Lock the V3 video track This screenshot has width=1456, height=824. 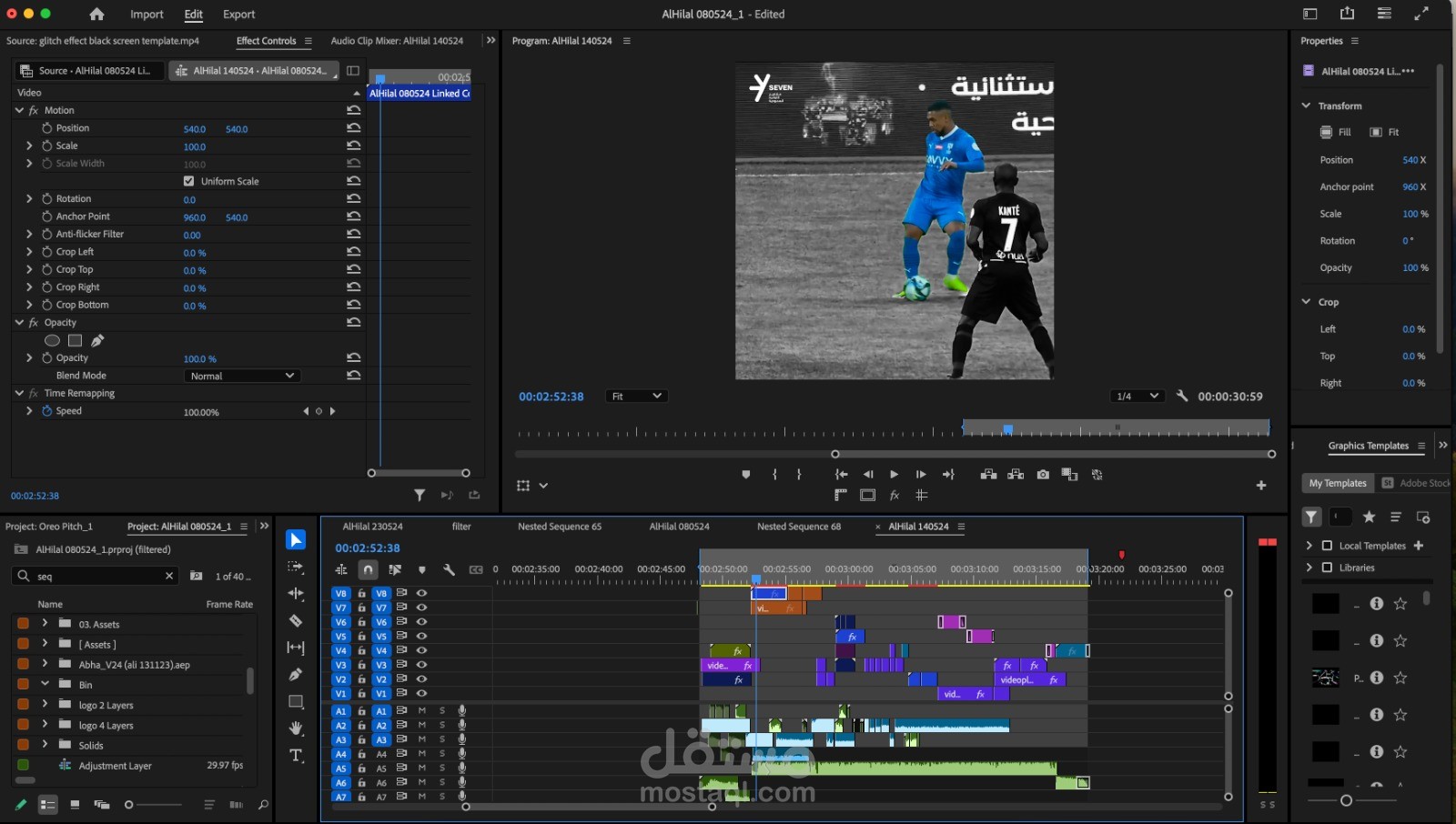point(361,665)
